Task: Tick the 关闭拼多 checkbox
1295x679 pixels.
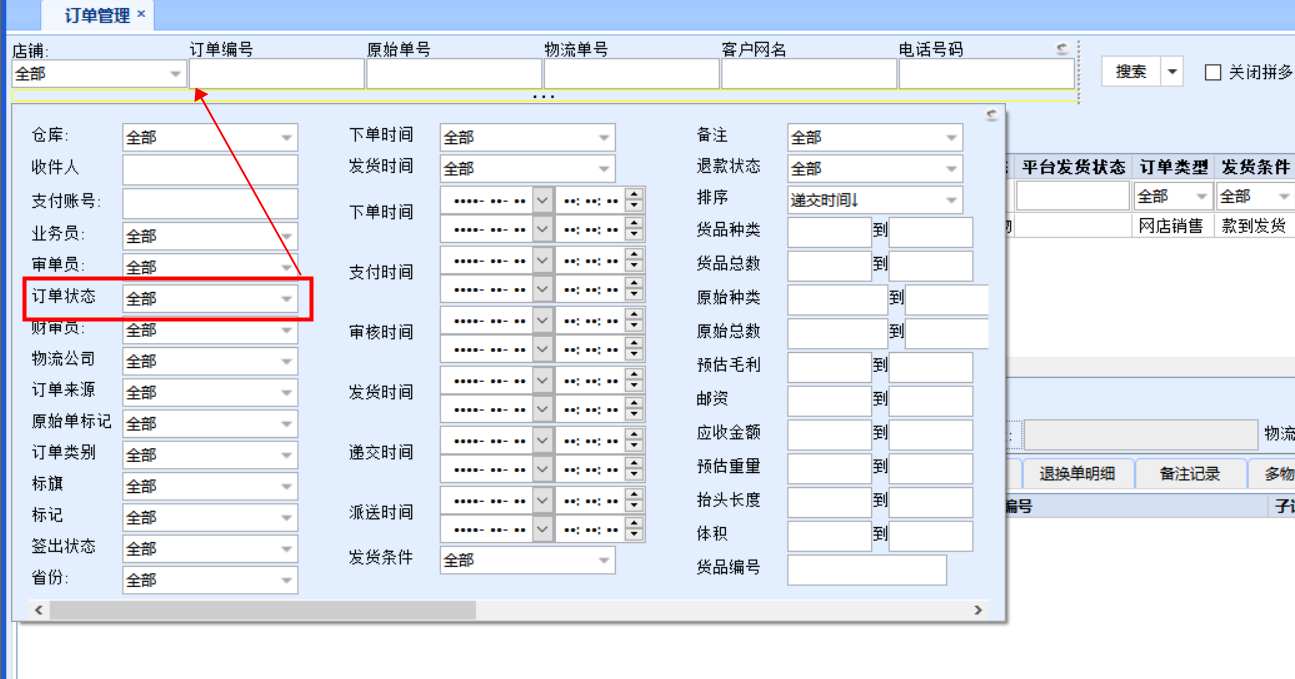Action: [1213, 73]
